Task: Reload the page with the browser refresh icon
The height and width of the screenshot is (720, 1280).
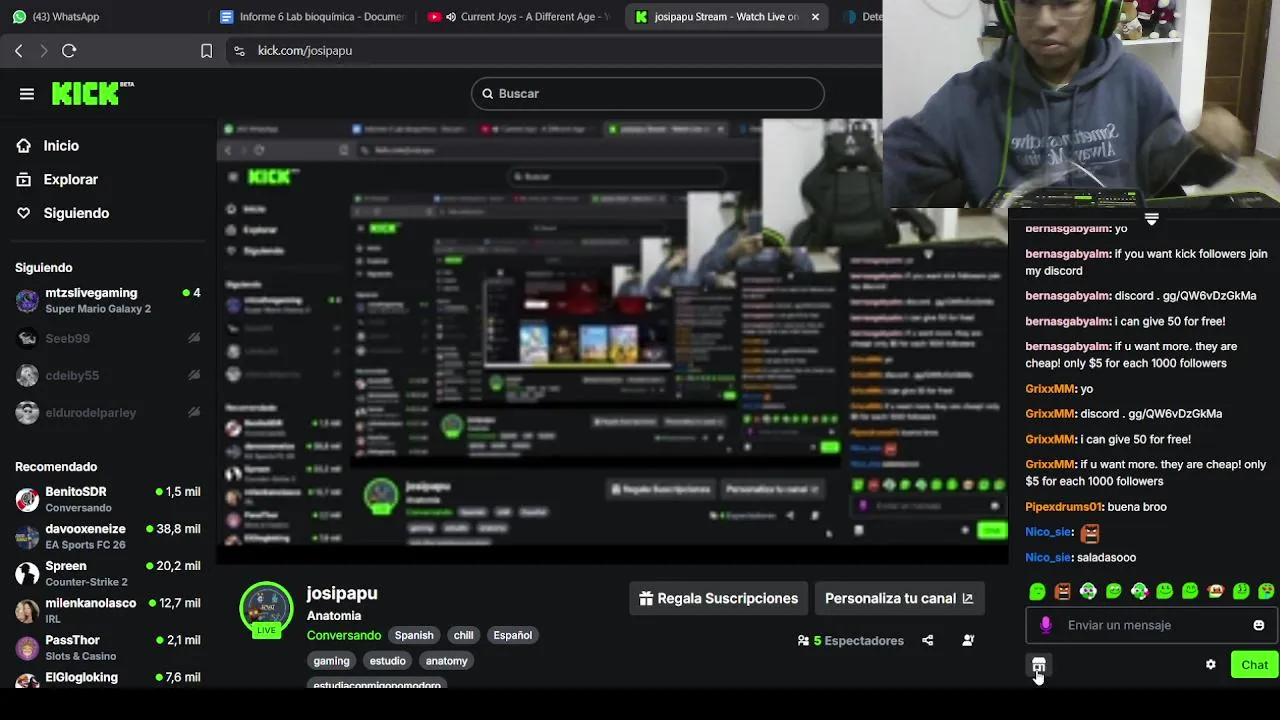Action: (69, 50)
